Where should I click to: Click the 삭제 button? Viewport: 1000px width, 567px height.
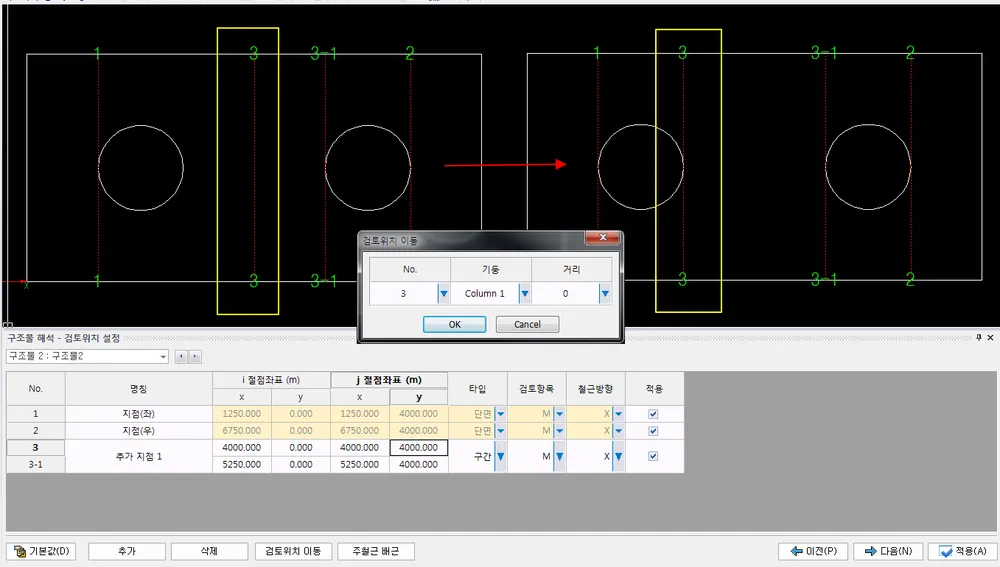pos(209,551)
